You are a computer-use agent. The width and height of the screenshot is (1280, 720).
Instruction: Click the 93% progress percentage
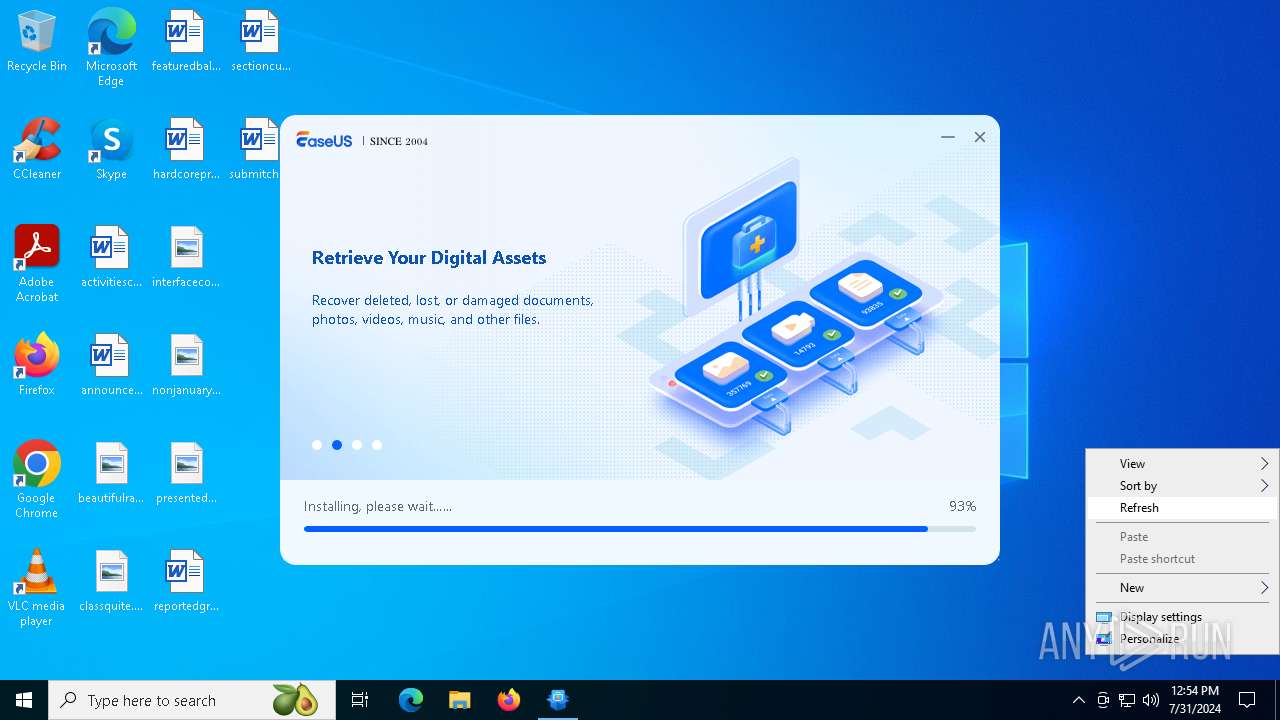(x=962, y=507)
